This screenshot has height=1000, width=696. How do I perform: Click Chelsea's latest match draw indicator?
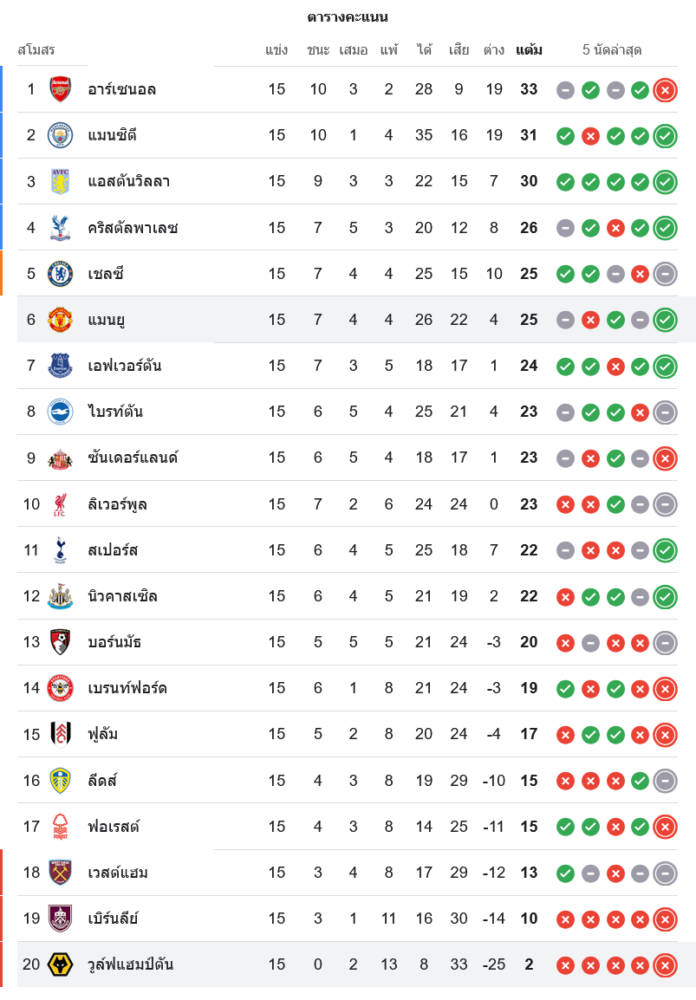(665, 274)
